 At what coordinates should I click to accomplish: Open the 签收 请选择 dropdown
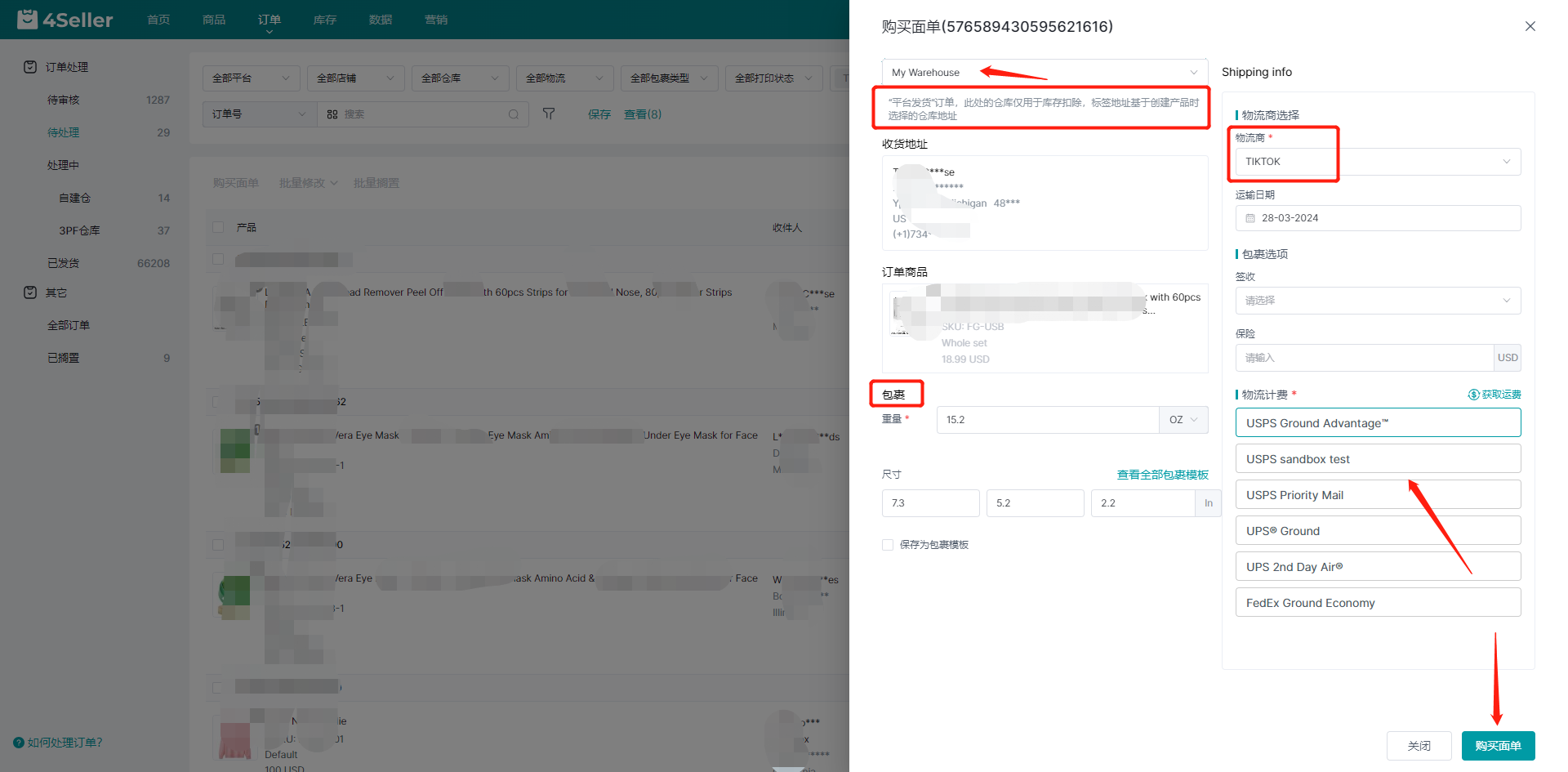[x=1378, y=301]
